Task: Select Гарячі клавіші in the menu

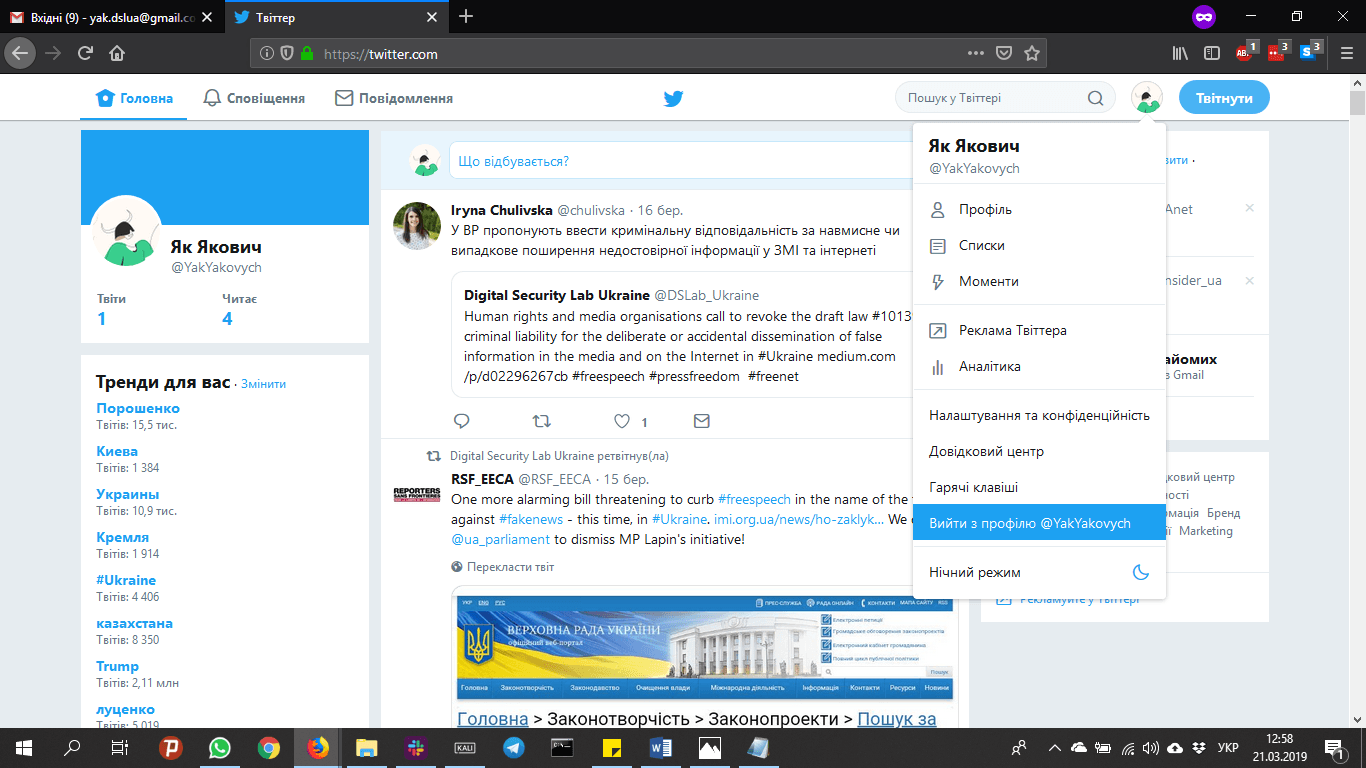Action: [x=1039, y=487]
